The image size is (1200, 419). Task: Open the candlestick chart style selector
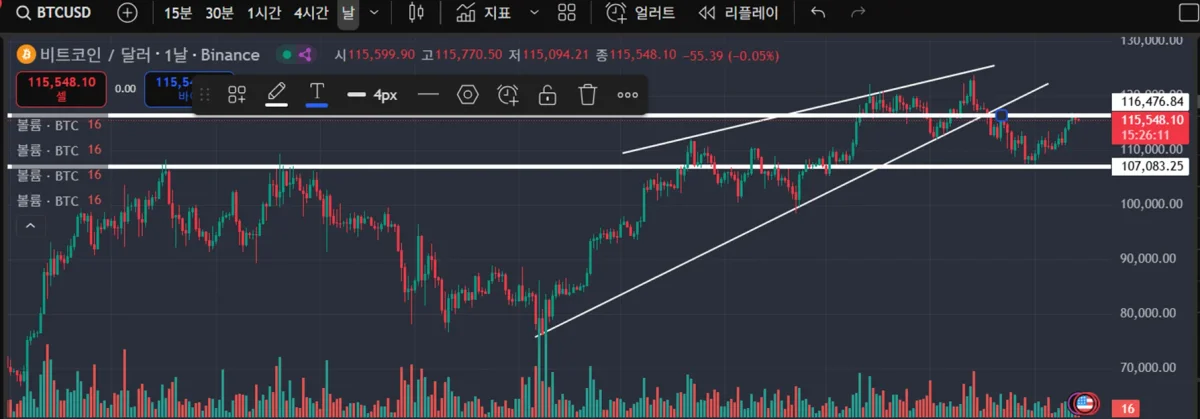tap(417, 13)
